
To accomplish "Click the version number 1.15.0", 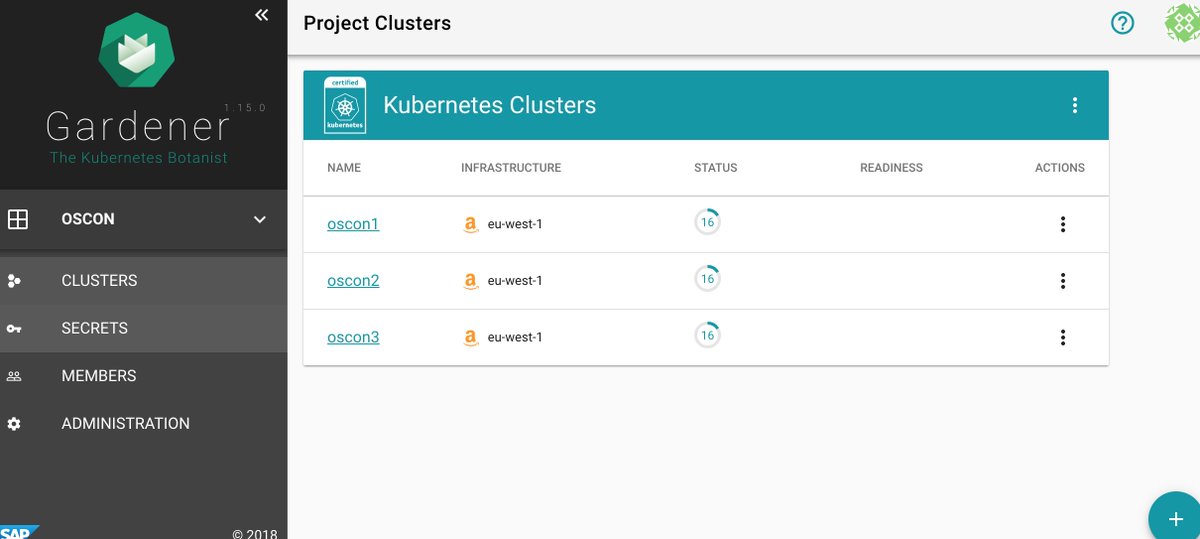I will (244, 107).
